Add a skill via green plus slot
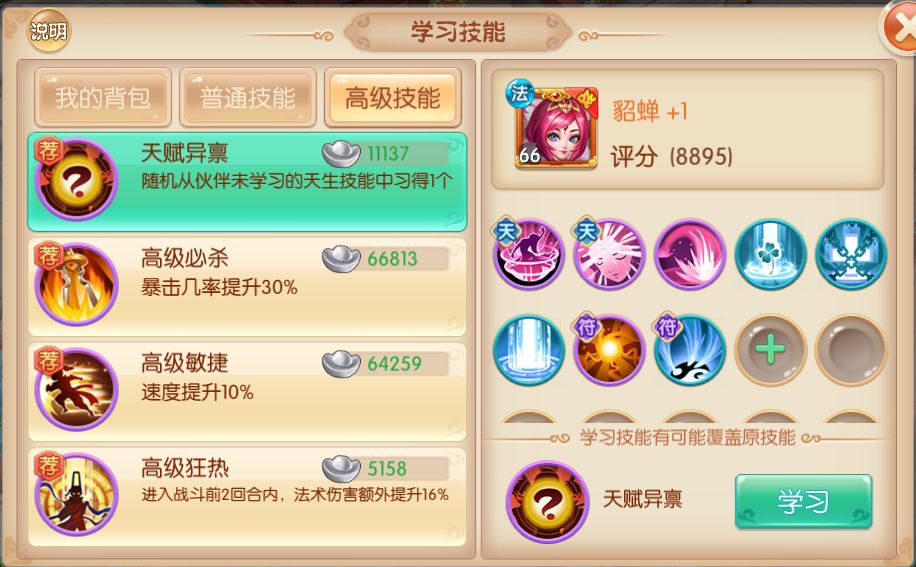The width and height of the screenshot is (916, 567). [771, 350]
